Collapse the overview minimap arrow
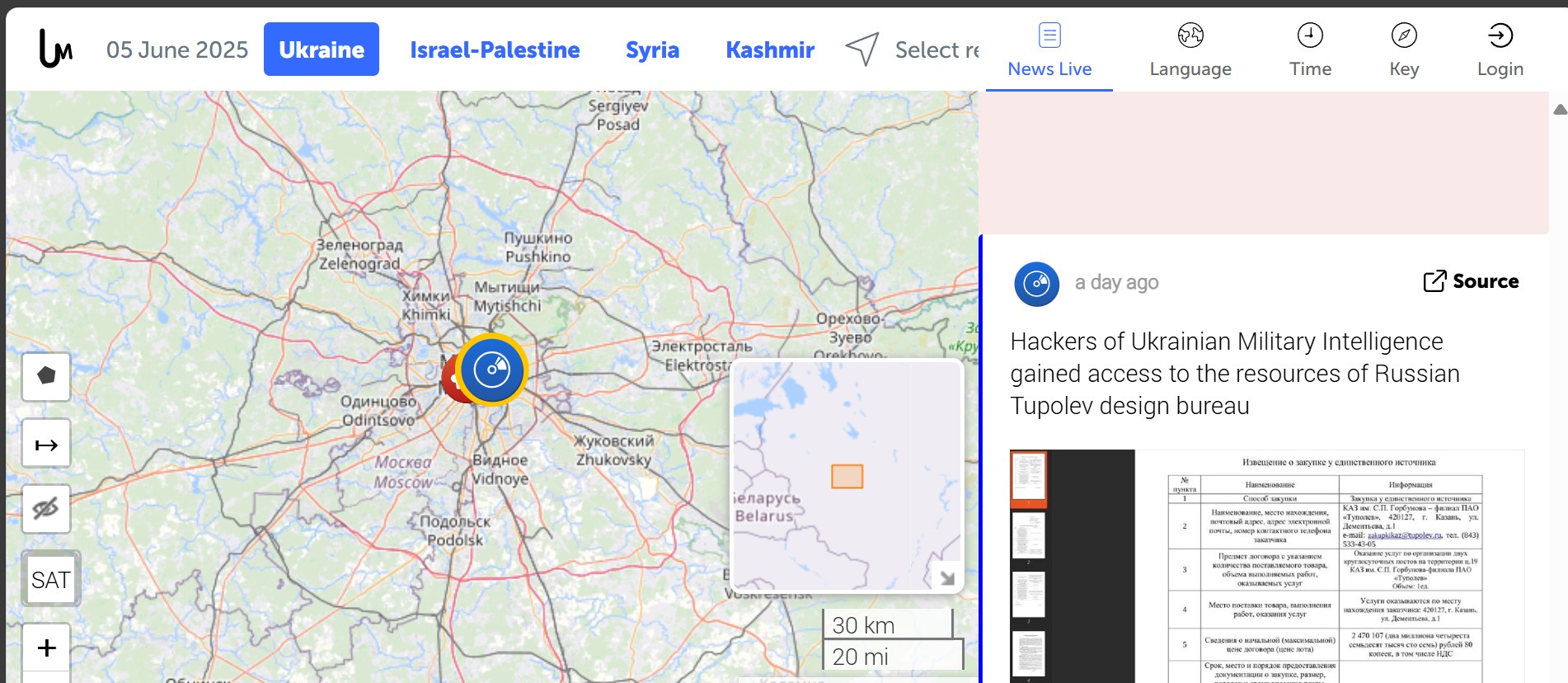1568x683 pixels. click(947, 577)
